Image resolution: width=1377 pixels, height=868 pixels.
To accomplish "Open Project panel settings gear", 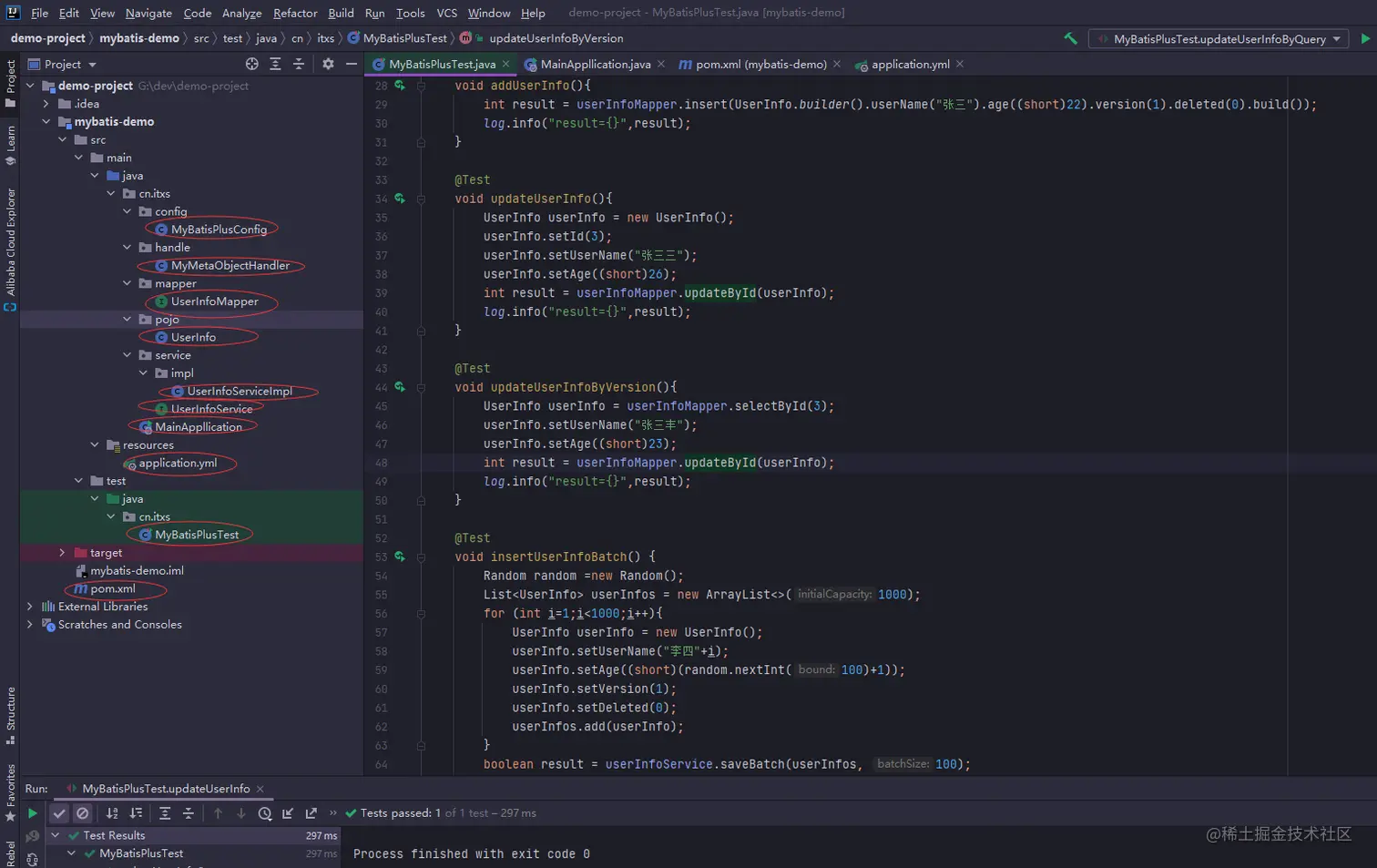I will point(328,64).
